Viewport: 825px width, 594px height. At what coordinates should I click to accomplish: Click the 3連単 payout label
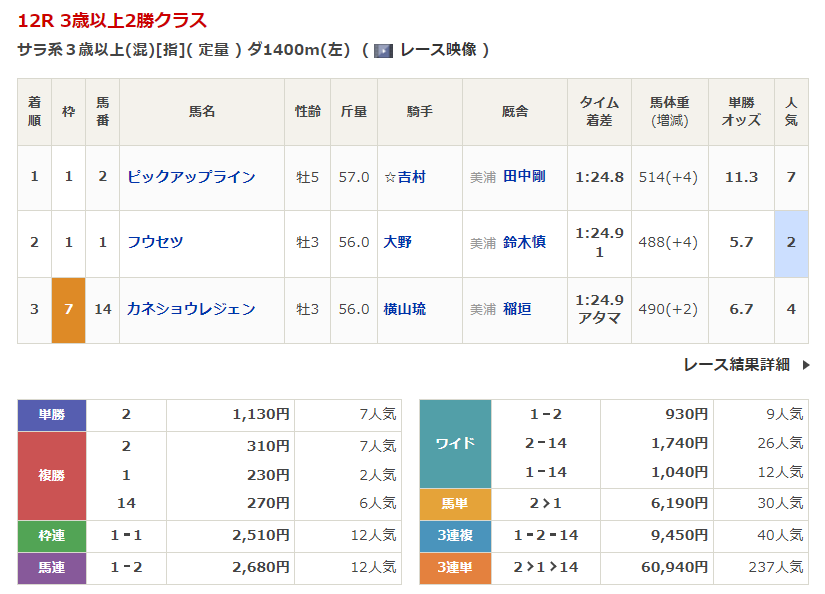pyautogui.click(x=455, y=567)
